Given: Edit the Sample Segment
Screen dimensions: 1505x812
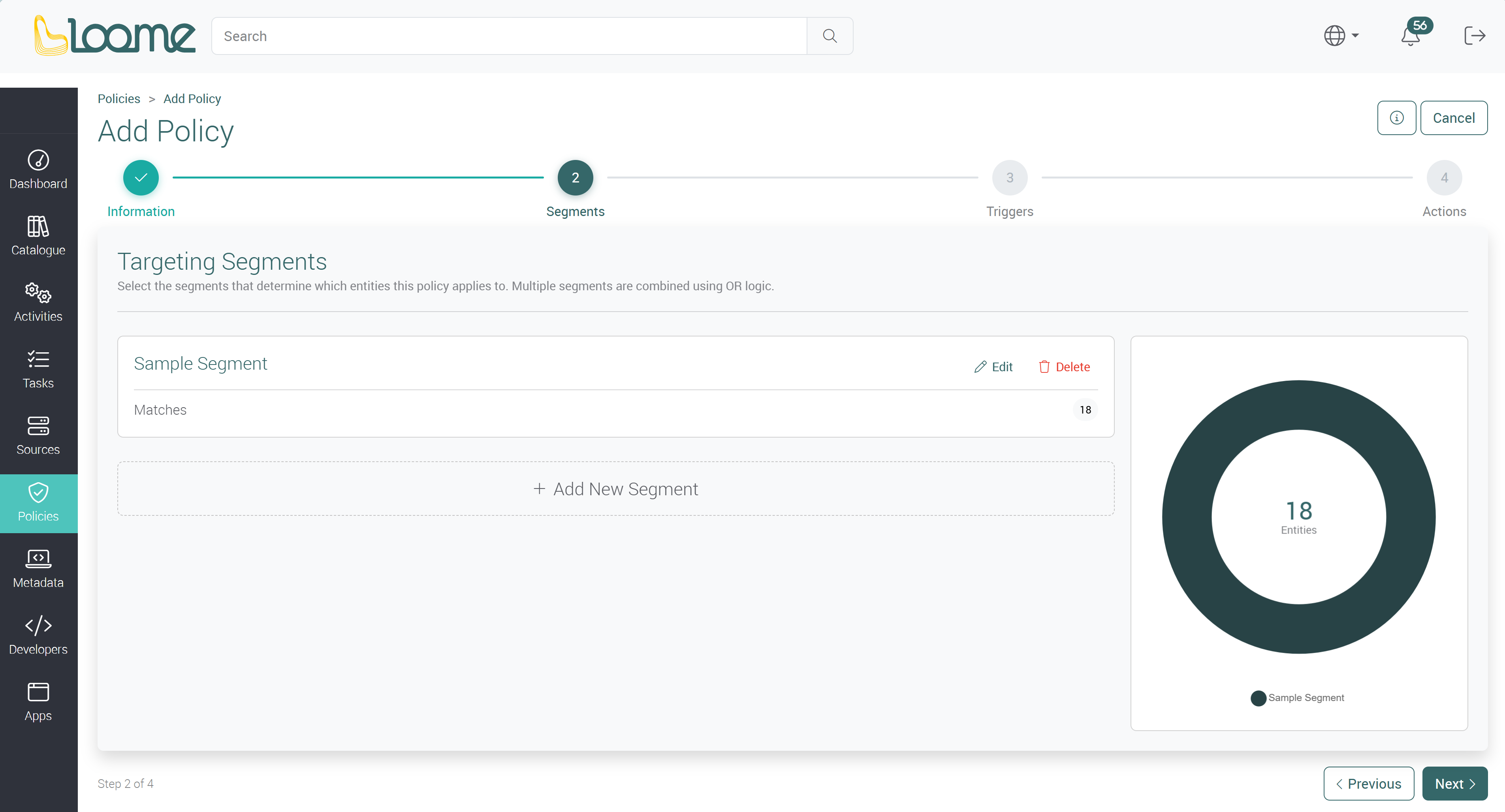Looking at the screenshot, I should click(993, 367).
